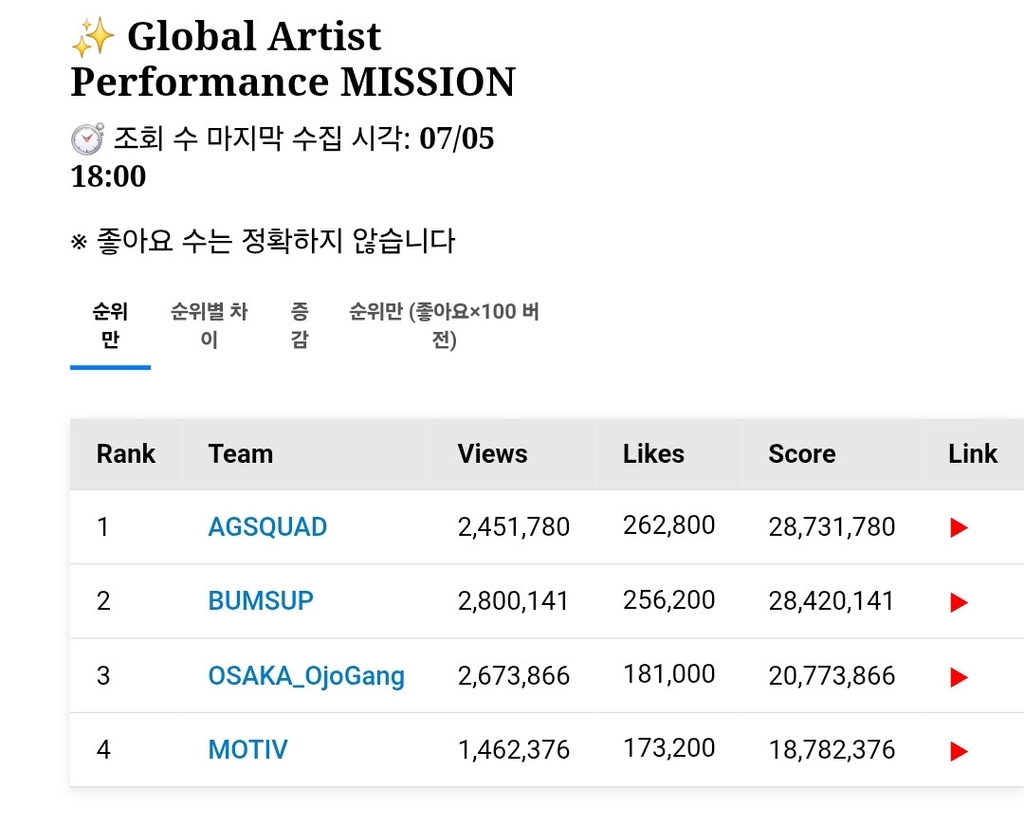
Task: Click the Score column header
Action: tap(801, 454)
